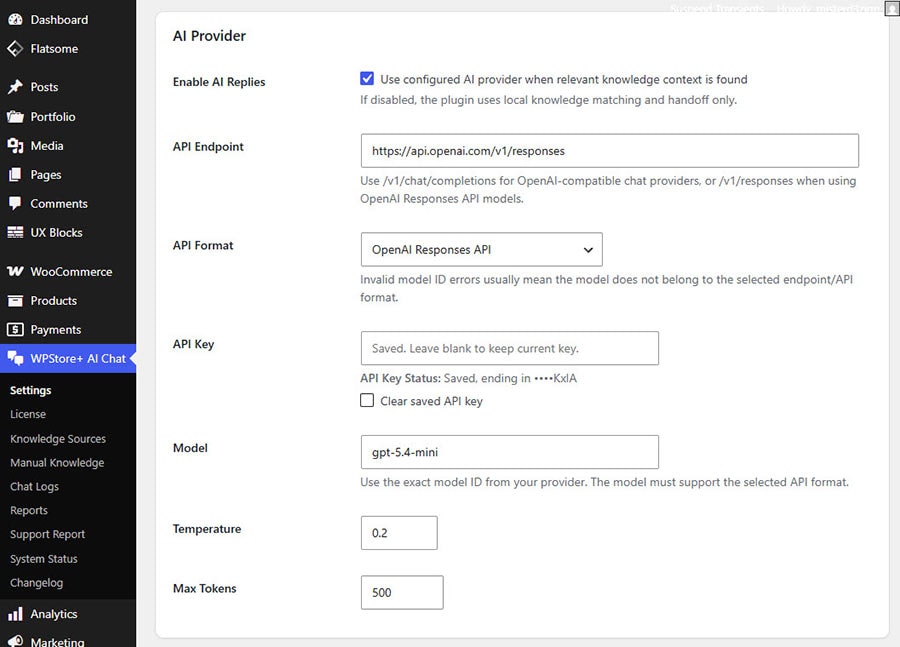The image size is (900, 647).
Task: Open the API Format dropdown
Action: click(x=482, y=249)
